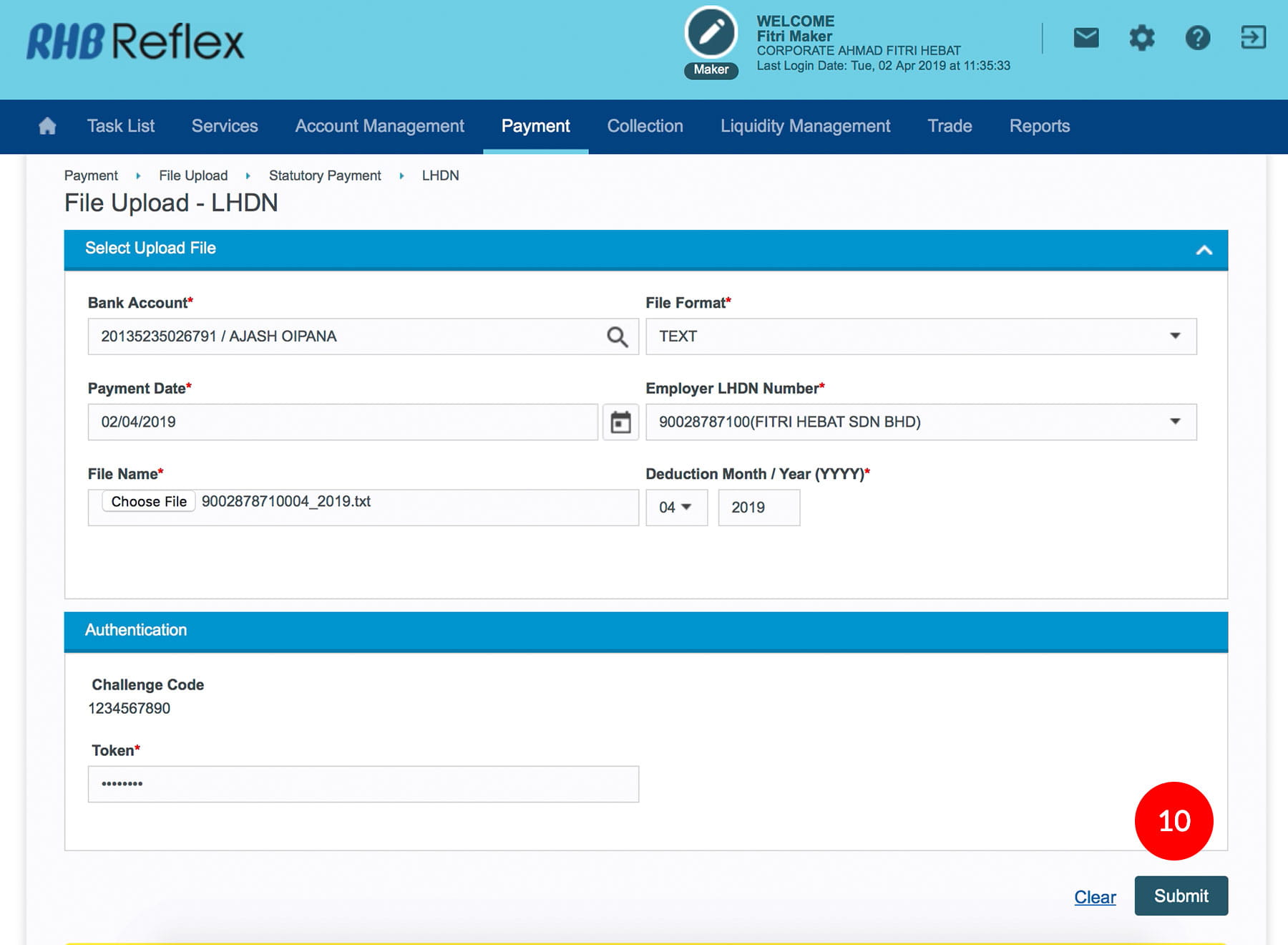Open the Collection menu
The image size is (1288, 945).
click(x=645, y=126)
